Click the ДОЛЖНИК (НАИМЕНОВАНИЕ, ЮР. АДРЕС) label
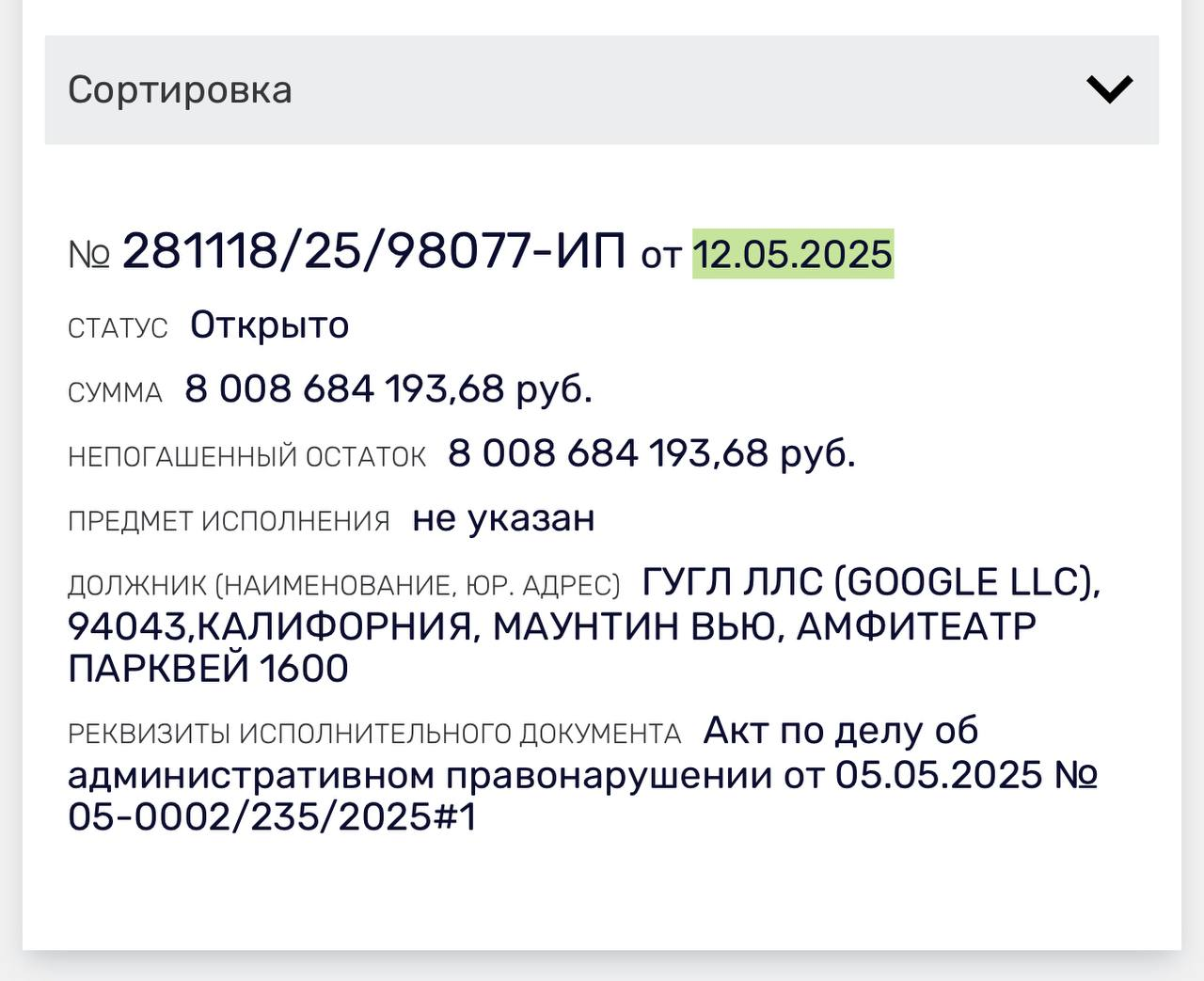This screenshot has width=1204, height=981. (343, 586)
